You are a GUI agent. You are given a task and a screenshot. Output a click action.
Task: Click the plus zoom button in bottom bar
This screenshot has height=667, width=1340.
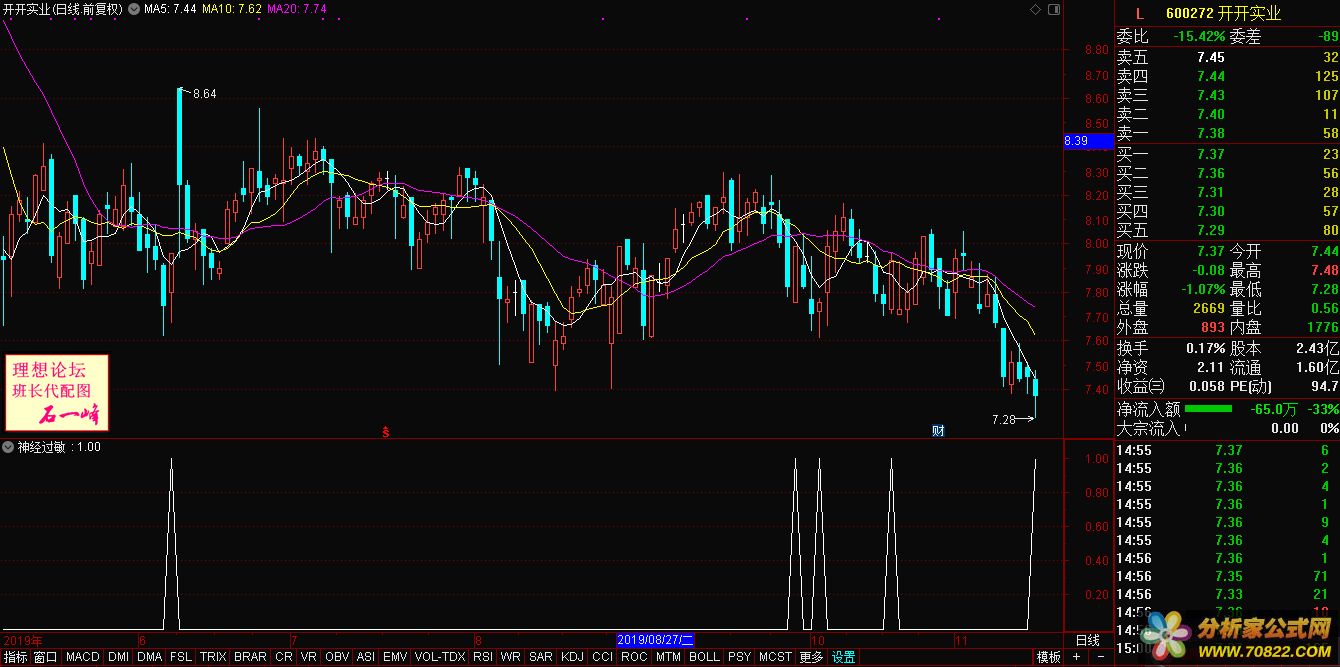[1076, 657]
